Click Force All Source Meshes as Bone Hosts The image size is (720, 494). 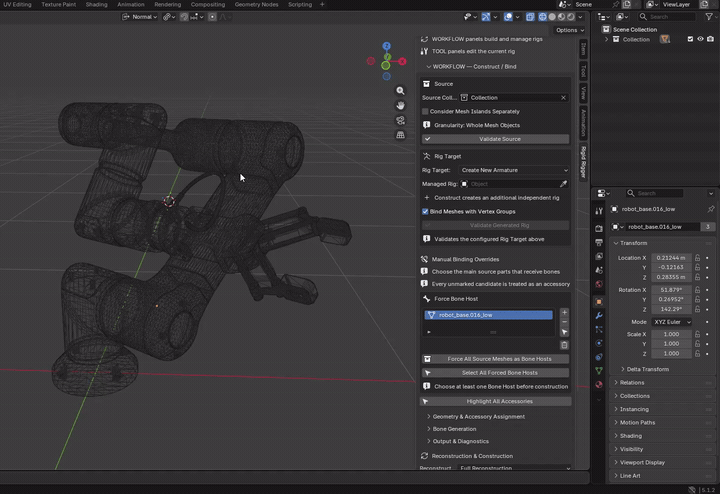tap(495, 359)
